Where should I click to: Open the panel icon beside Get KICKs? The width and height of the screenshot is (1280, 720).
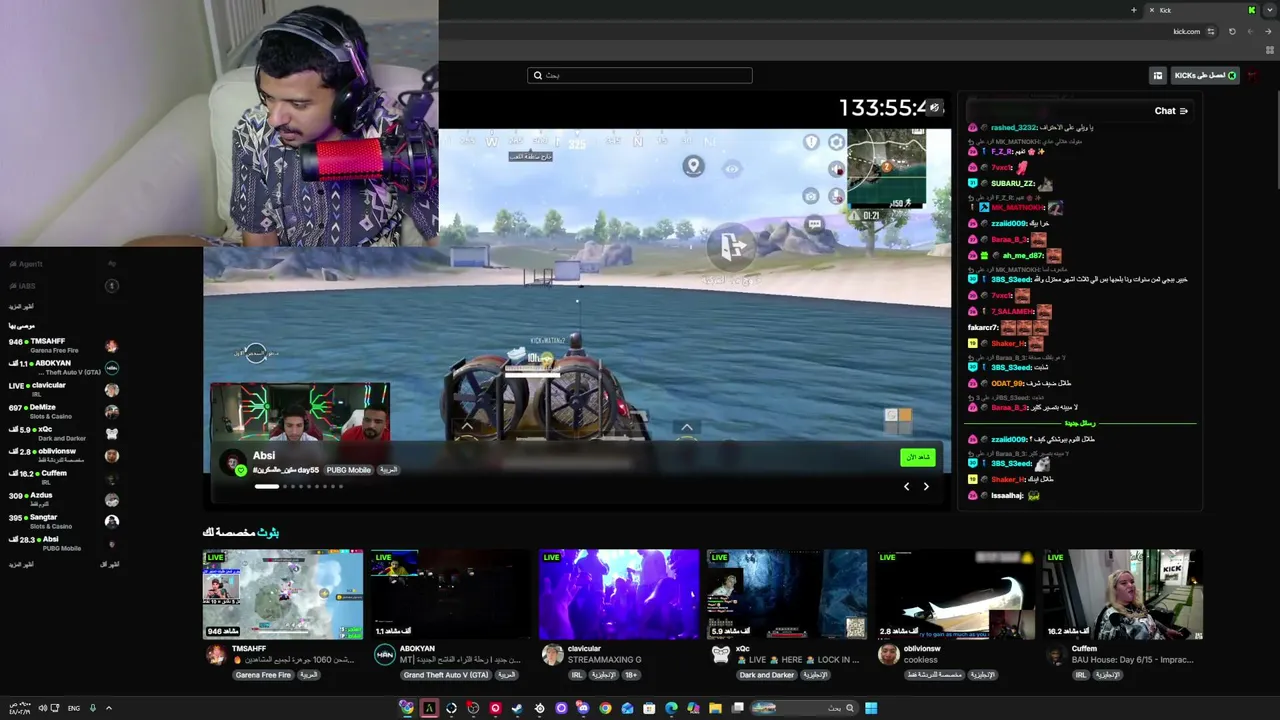[x=1158, y=75]
